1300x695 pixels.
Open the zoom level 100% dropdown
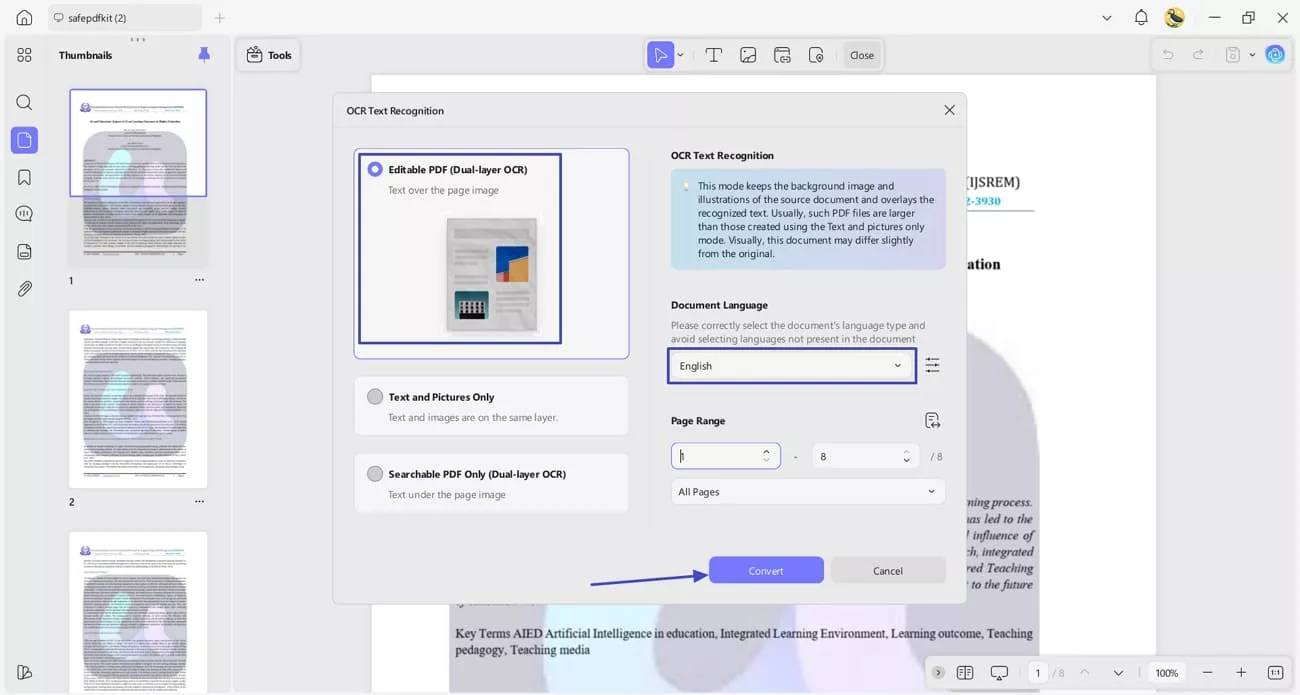coord(1166,673)
